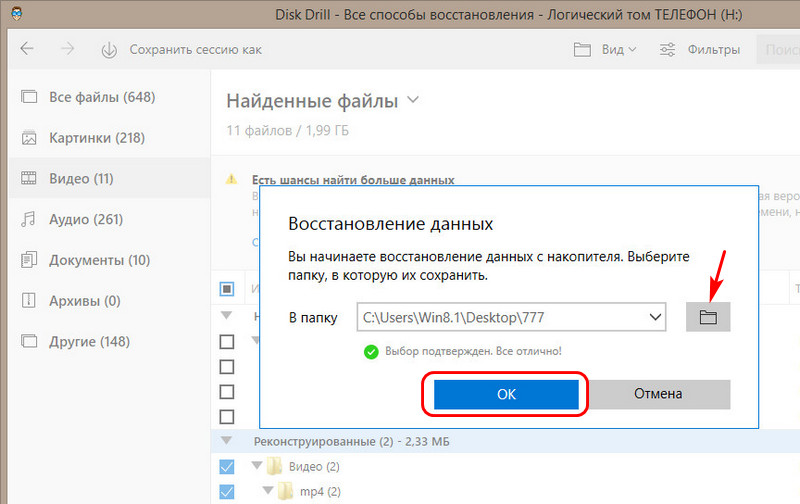Viewport: 800px width, 504px height.
Task: Click the documents icon in sidebar
Action: 29,260
